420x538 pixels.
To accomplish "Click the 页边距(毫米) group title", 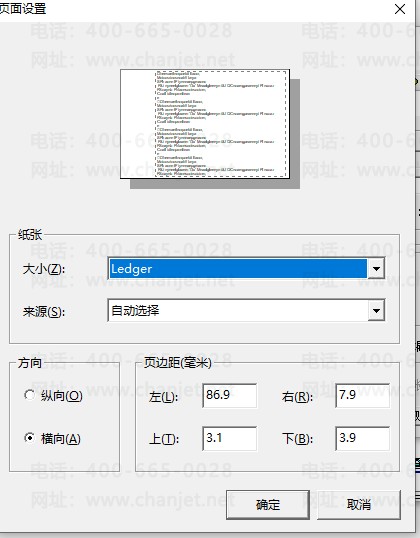I will pyautogui.click(x=177, y=362).
